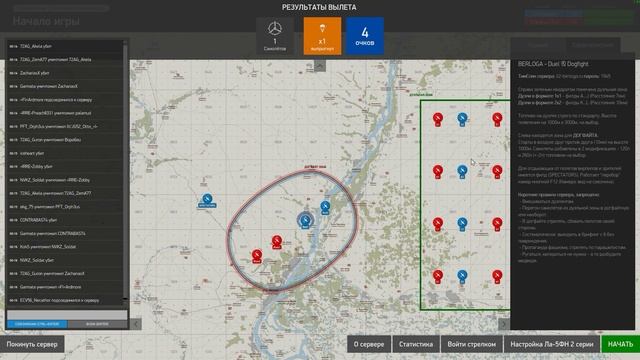Screen dimensions: 640x360
Task: Select first-row blue airfield in green duel zone
Action: click(x=462, y=119)
